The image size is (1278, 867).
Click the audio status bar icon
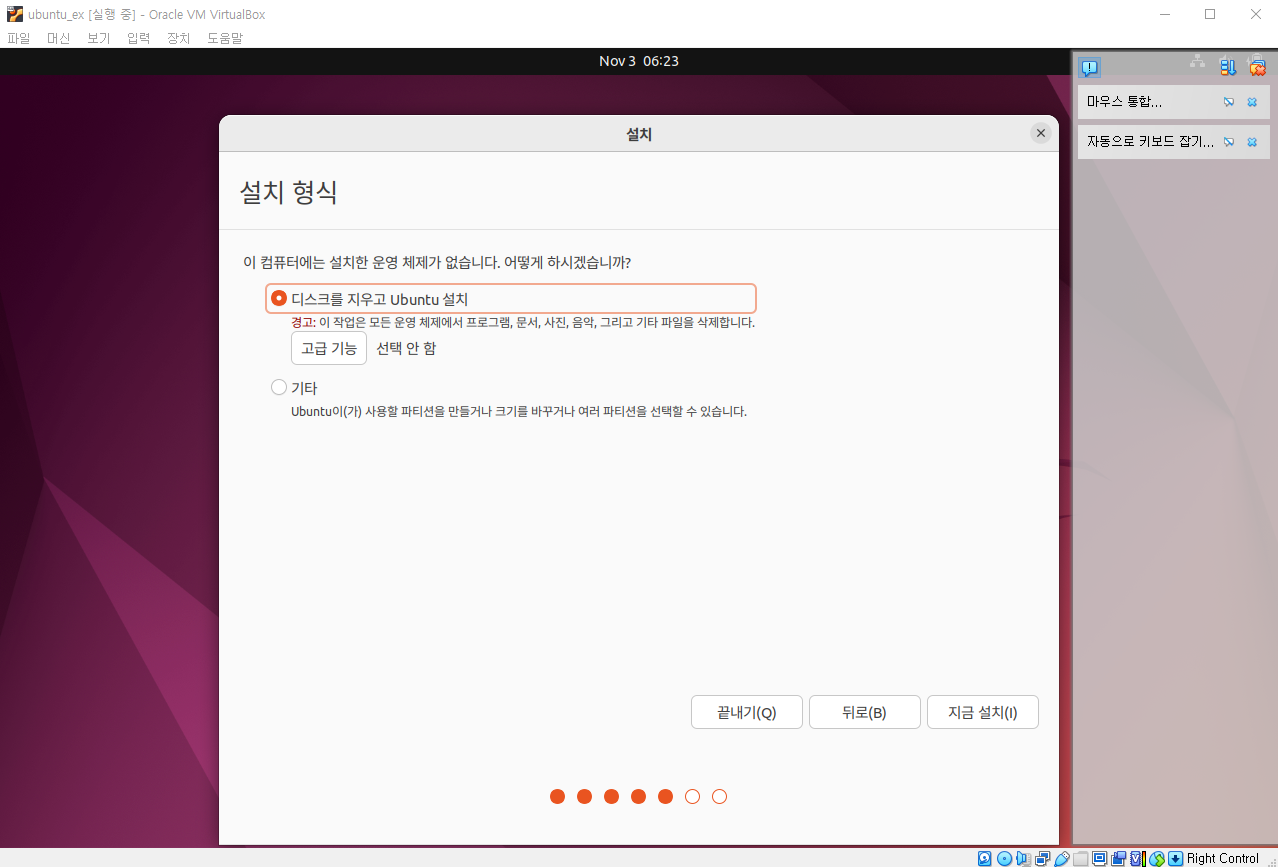coord(1022,858)
